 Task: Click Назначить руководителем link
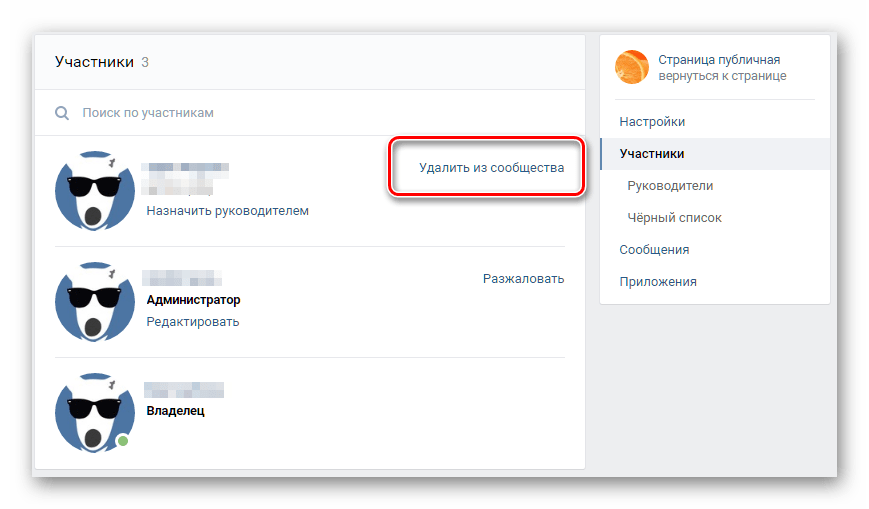coord(227,211)
